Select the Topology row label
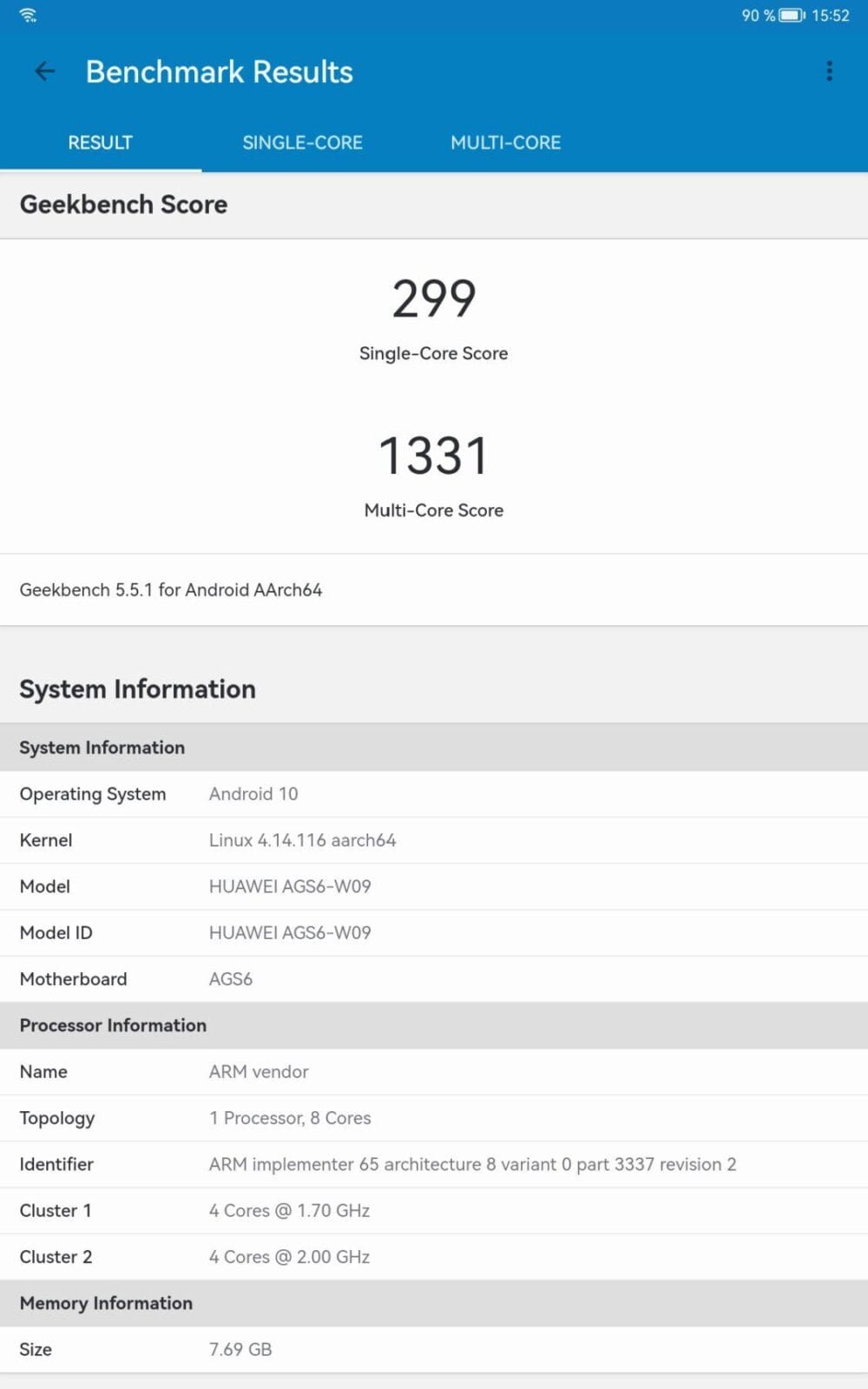The image size is (868, 1389). tap(57, 1118)
